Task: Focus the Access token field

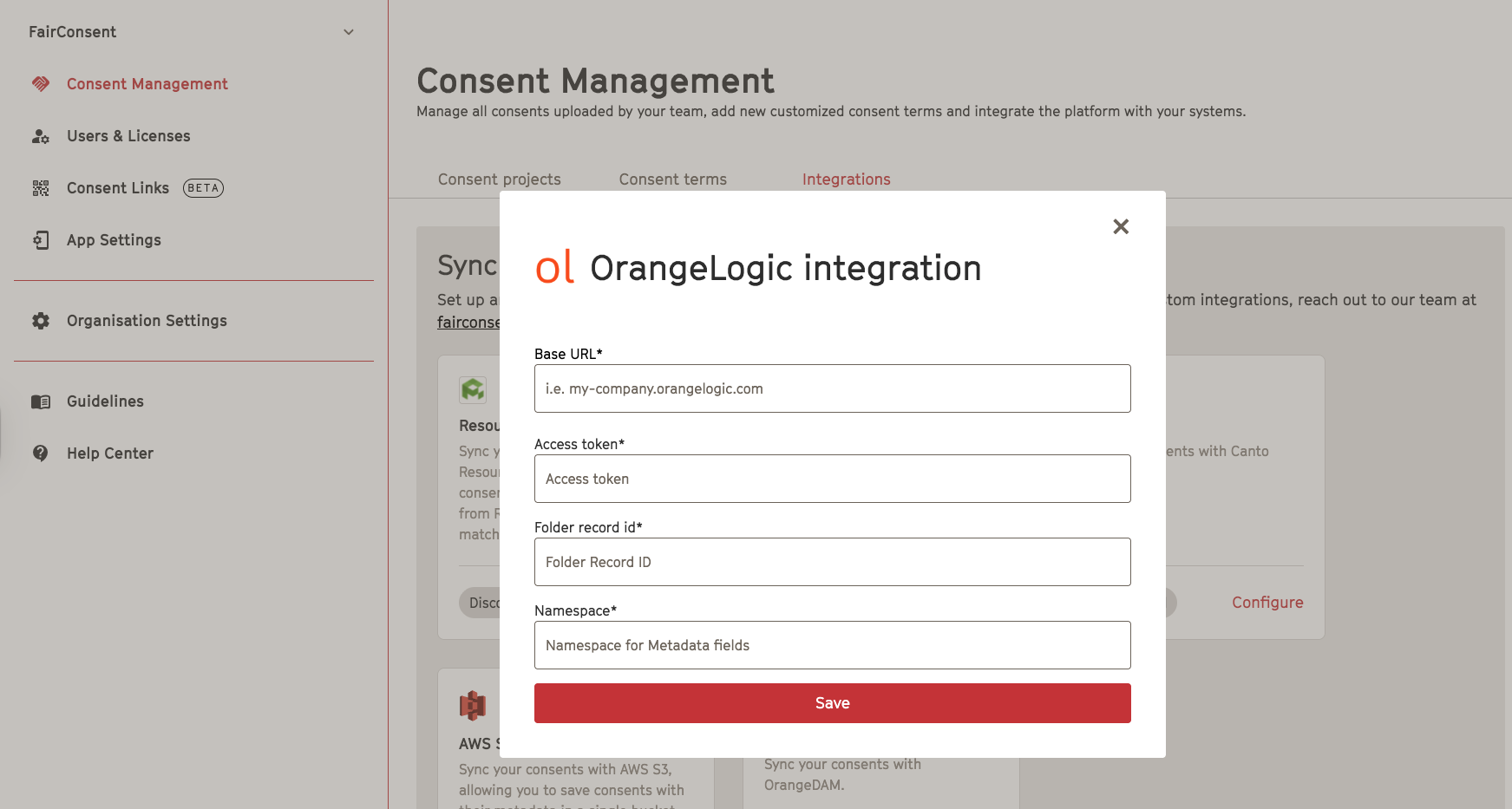Action: pos(833,479)
